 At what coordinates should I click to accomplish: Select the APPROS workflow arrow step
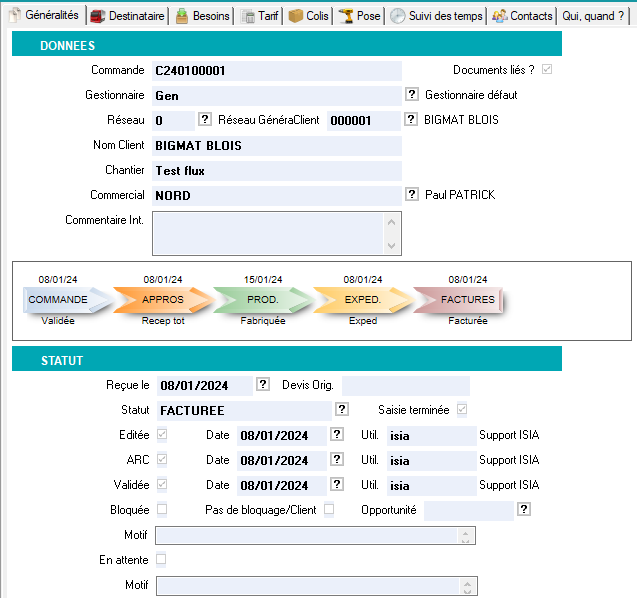(x=163, y=299)
